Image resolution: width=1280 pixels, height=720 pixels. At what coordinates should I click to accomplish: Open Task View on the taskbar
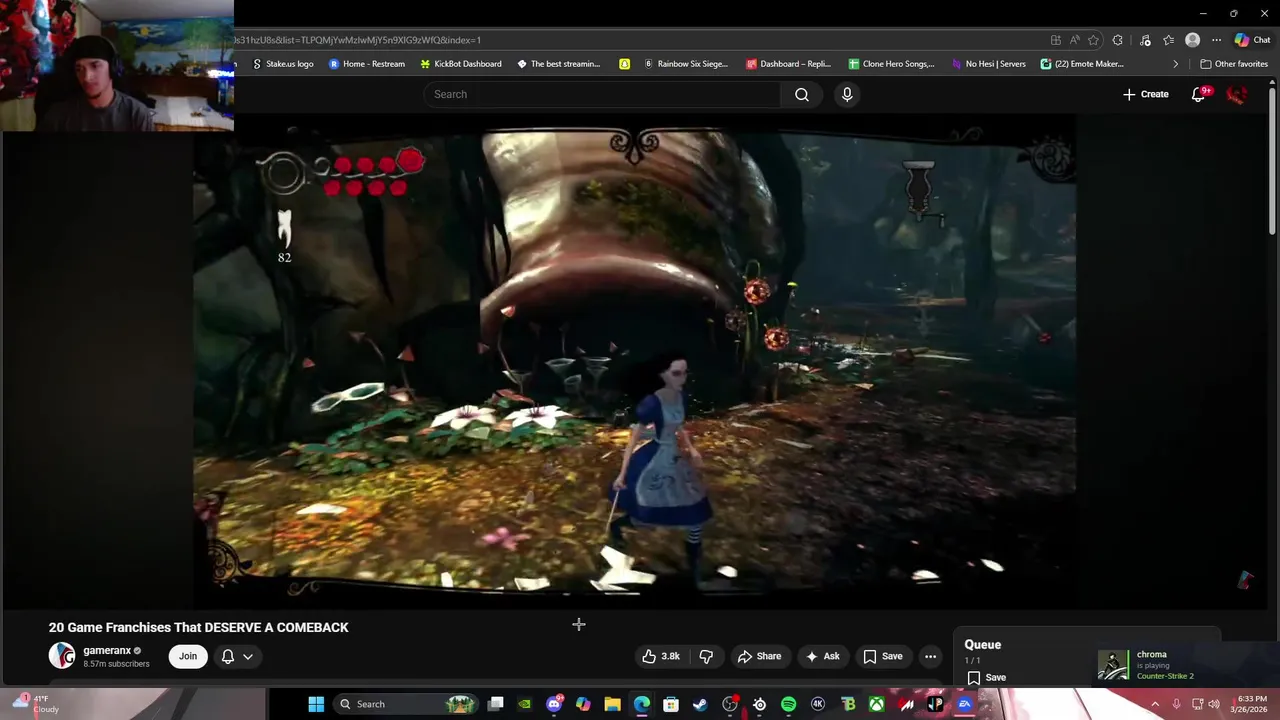(x=495, y=704)
